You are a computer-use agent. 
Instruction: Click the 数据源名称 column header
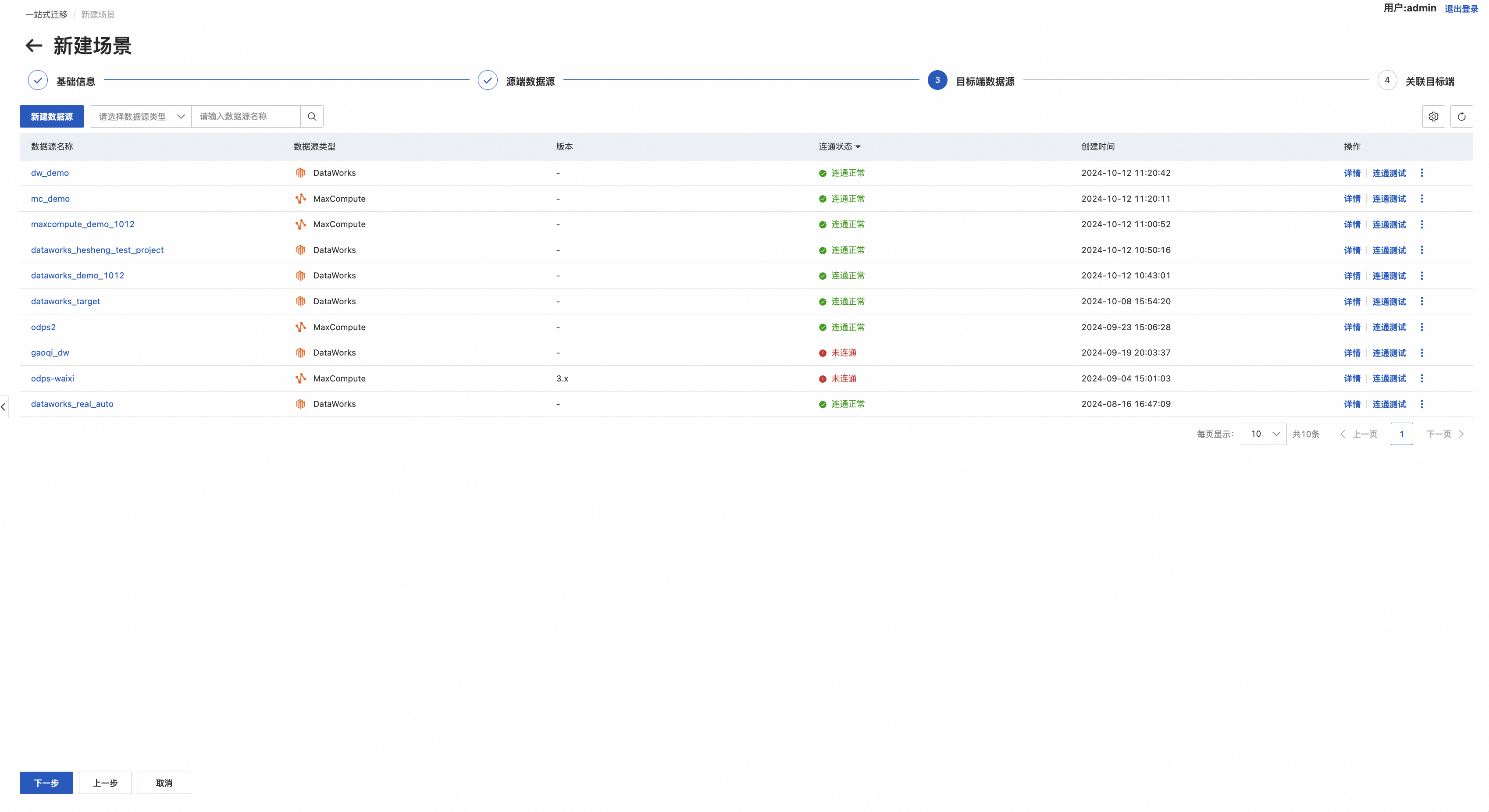(52, 147)
